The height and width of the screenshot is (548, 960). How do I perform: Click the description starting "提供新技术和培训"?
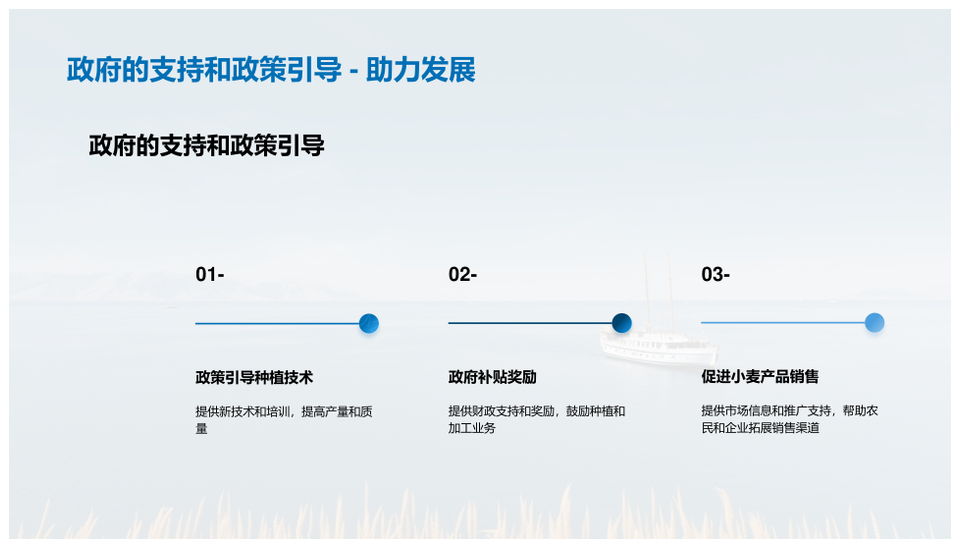pos(284,419)
